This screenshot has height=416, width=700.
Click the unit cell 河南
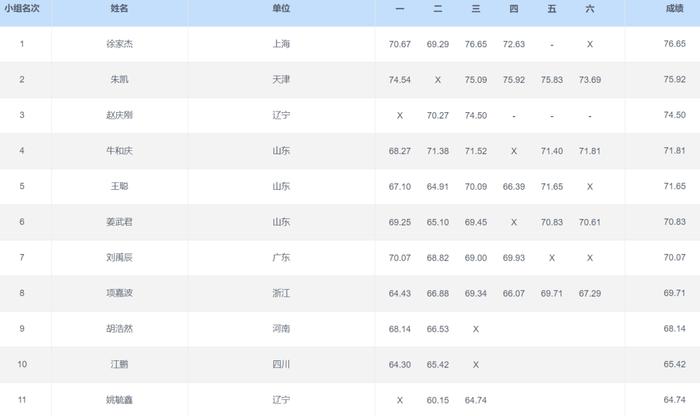(281, 329)
